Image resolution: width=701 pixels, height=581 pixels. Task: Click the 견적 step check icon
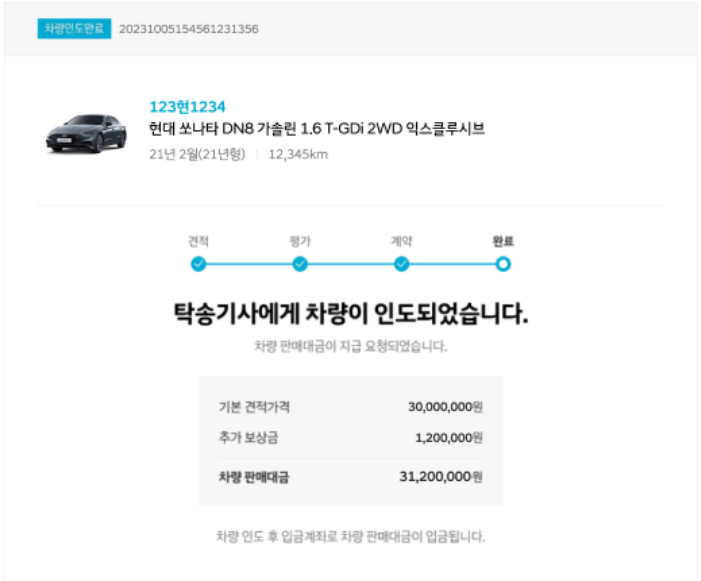click(x=198, y=264)
